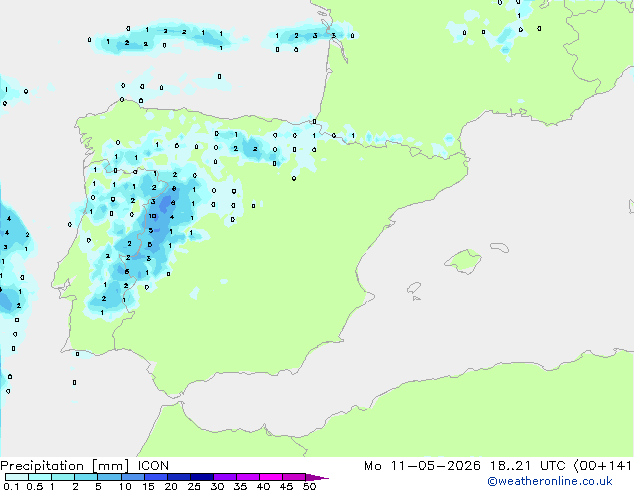Click the 40–45 mm magenta legend swatch

pos(271,477)
